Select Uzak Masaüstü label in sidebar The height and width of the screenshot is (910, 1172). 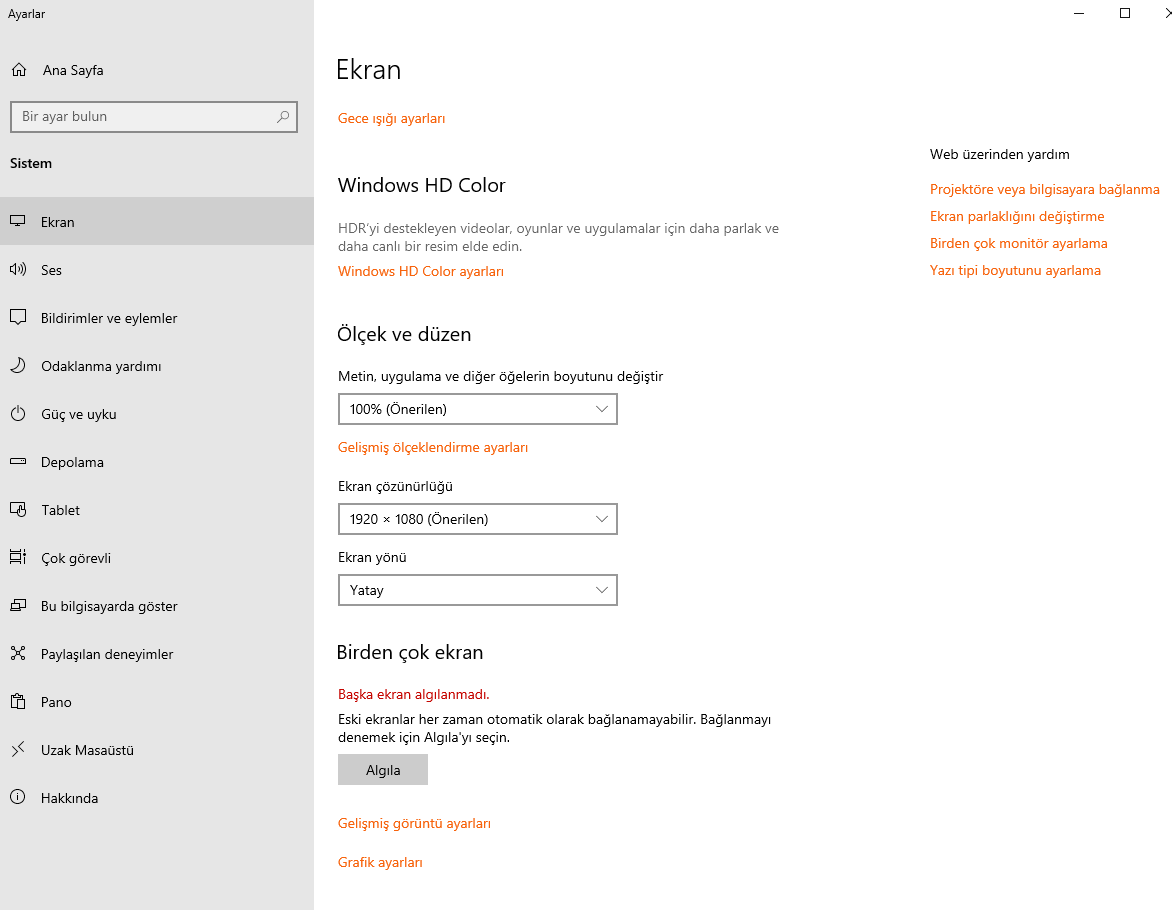(87, 750)
